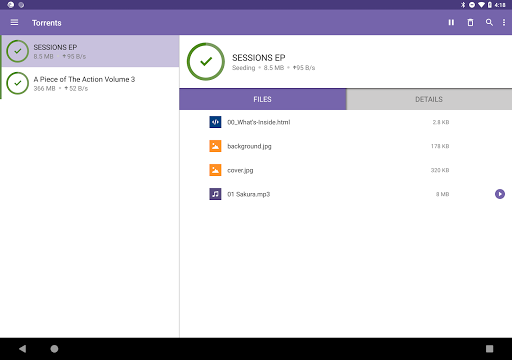The height and width of the screenshot is (360, 512).
Task: Open torrent search with magnifier icon
Action: (x=489, y=22)
